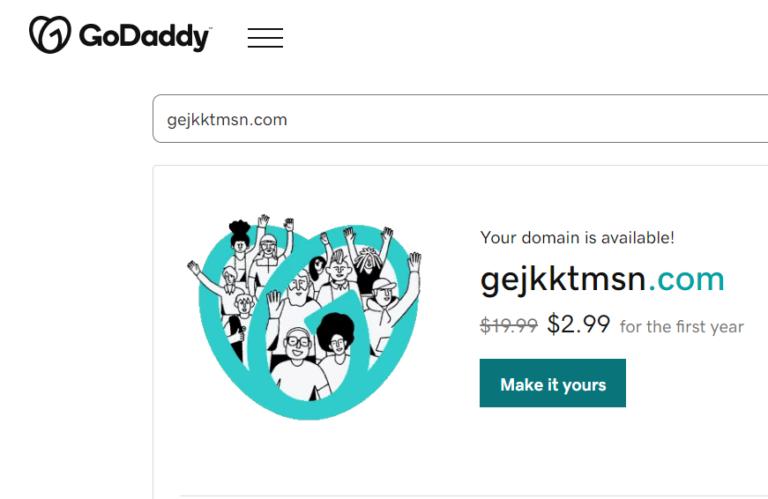The image size is (768, 499).
Task: Click the 'for the first year' text
Action: [681, 327]
